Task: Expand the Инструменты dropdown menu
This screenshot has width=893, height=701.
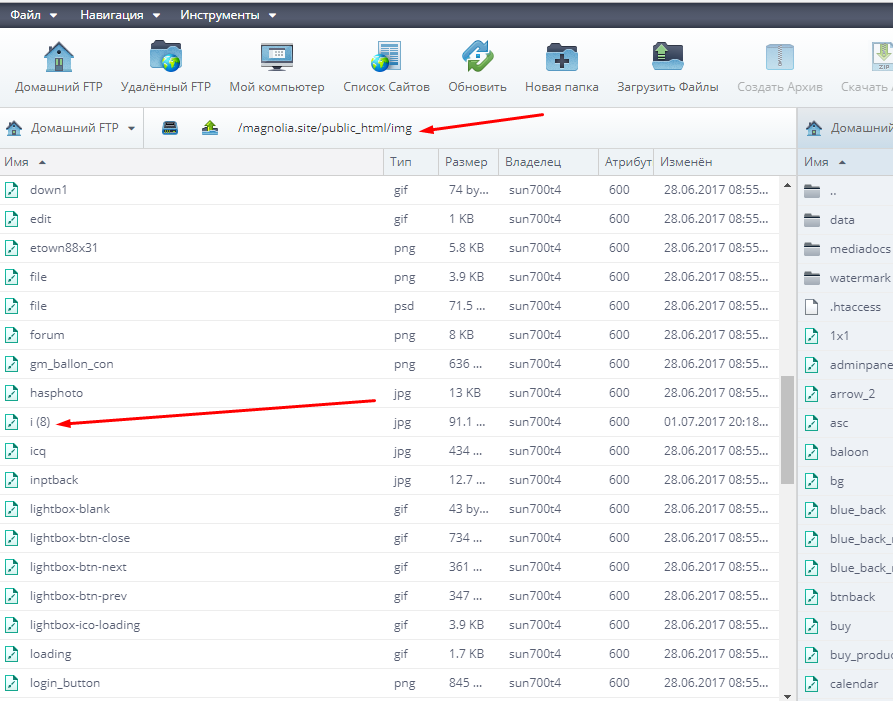Action: tap(228, 15)
